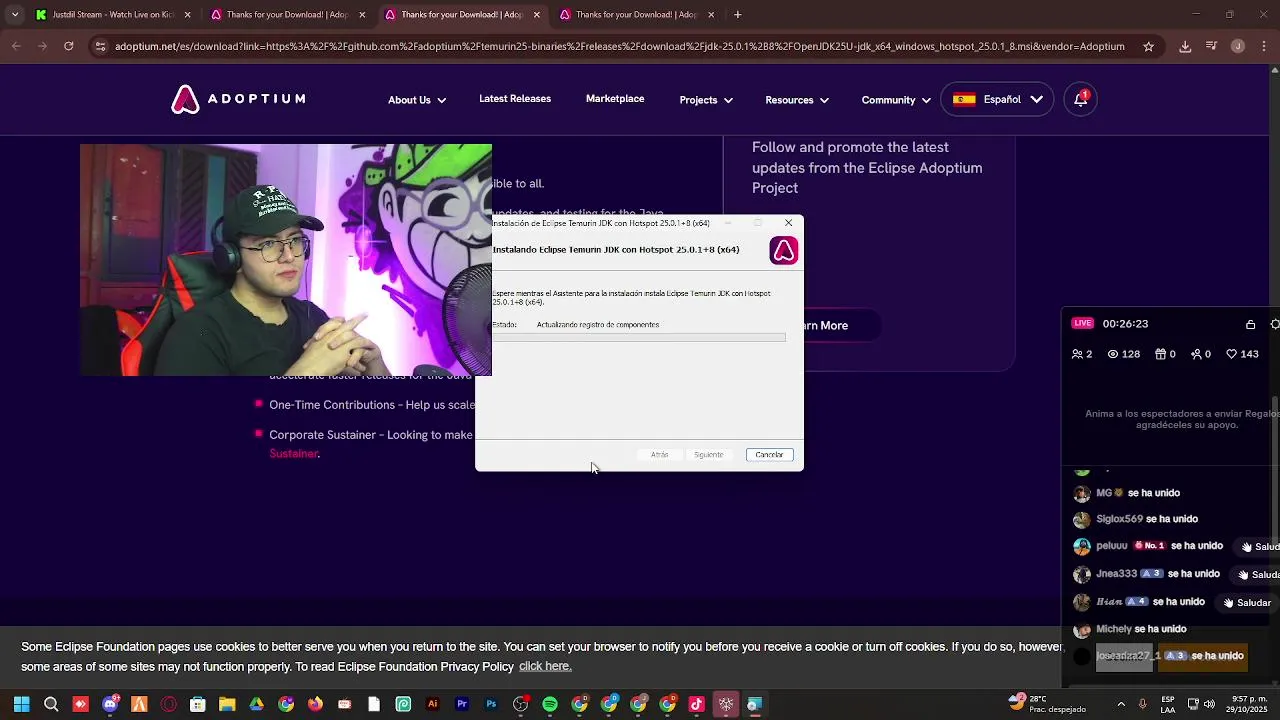Open Discord from the taskbar
Image resolution: width=1280 pixels, height=720 pixels.
click(110, 704)
